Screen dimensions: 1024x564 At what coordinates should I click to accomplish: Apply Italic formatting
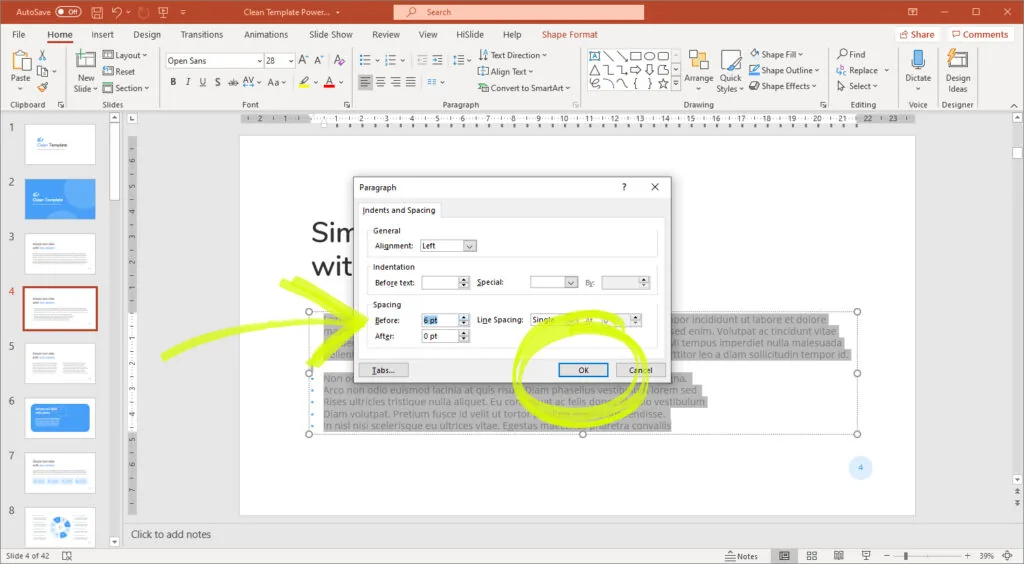(x=188, y=82)
